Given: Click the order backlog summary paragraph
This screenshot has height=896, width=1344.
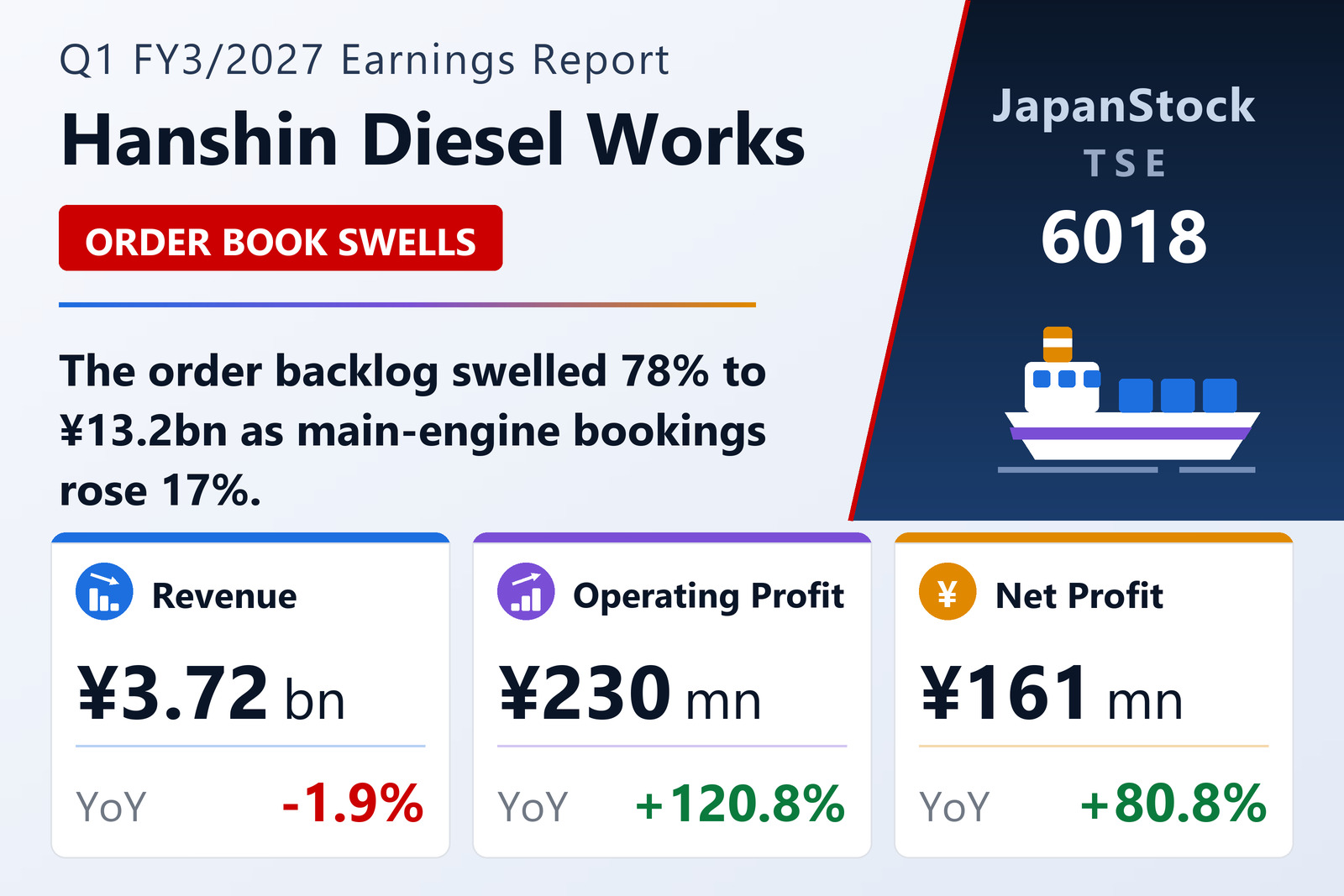Looking at the screenshot, I should click(x=412, y=430).
